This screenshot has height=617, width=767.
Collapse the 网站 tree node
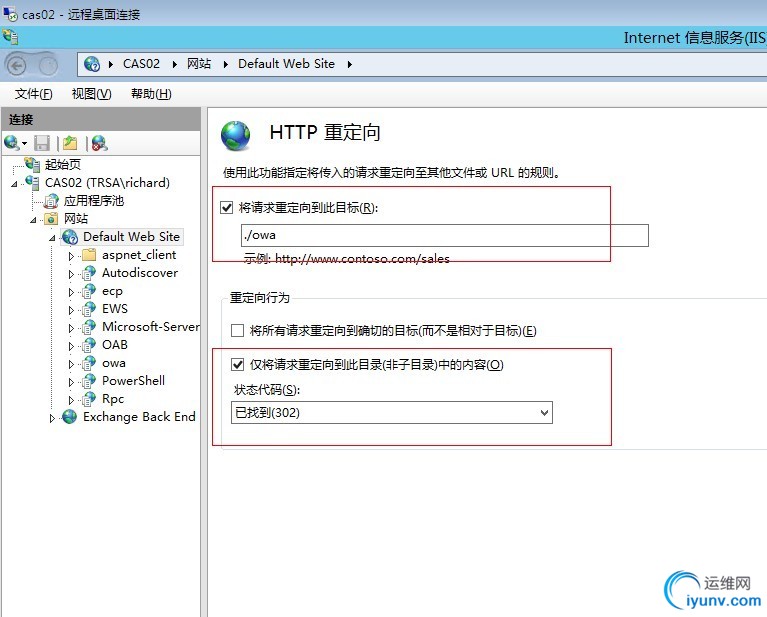click(33, 220)
